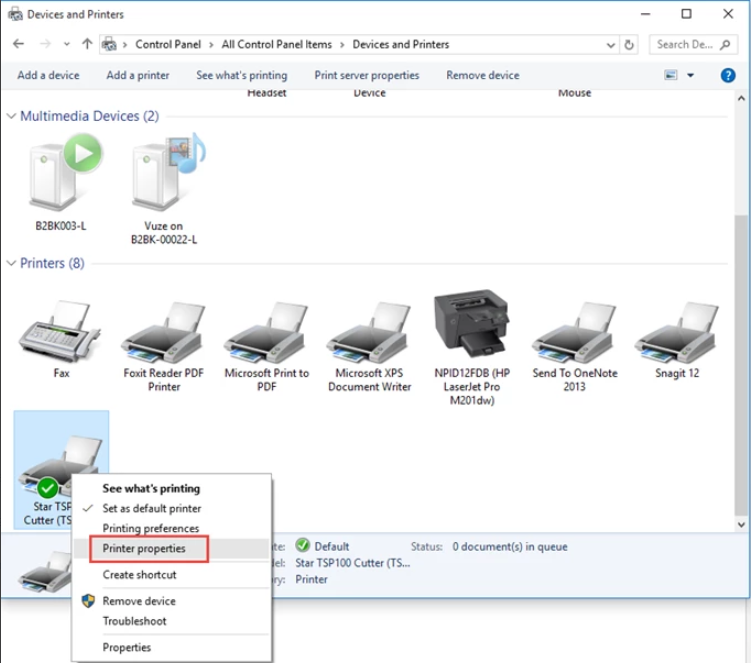Click All Control Panel Items breadcrumb
The width and height of the screenshot is (751, 663).
(276, 45)
